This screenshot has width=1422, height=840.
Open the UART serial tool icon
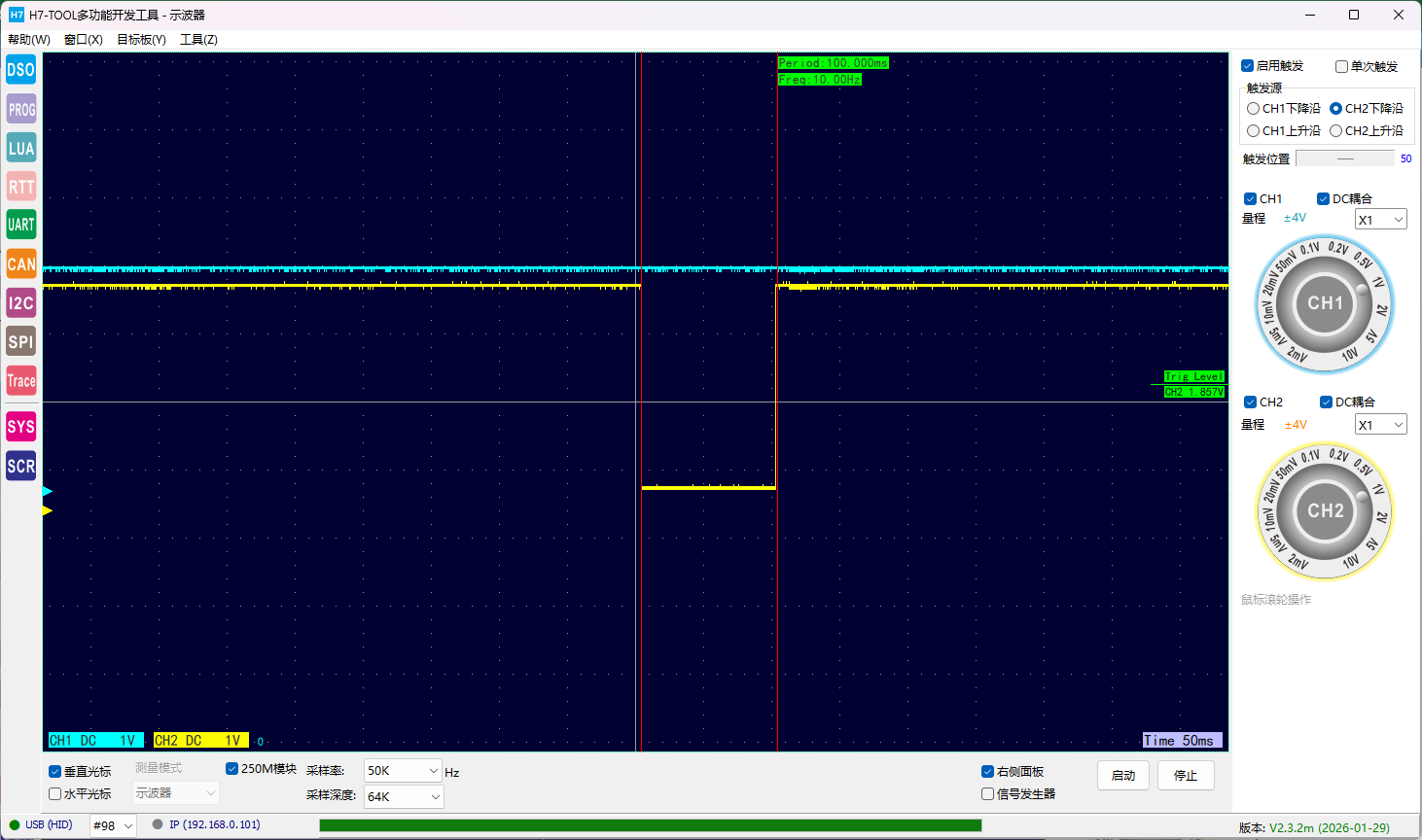20,225
